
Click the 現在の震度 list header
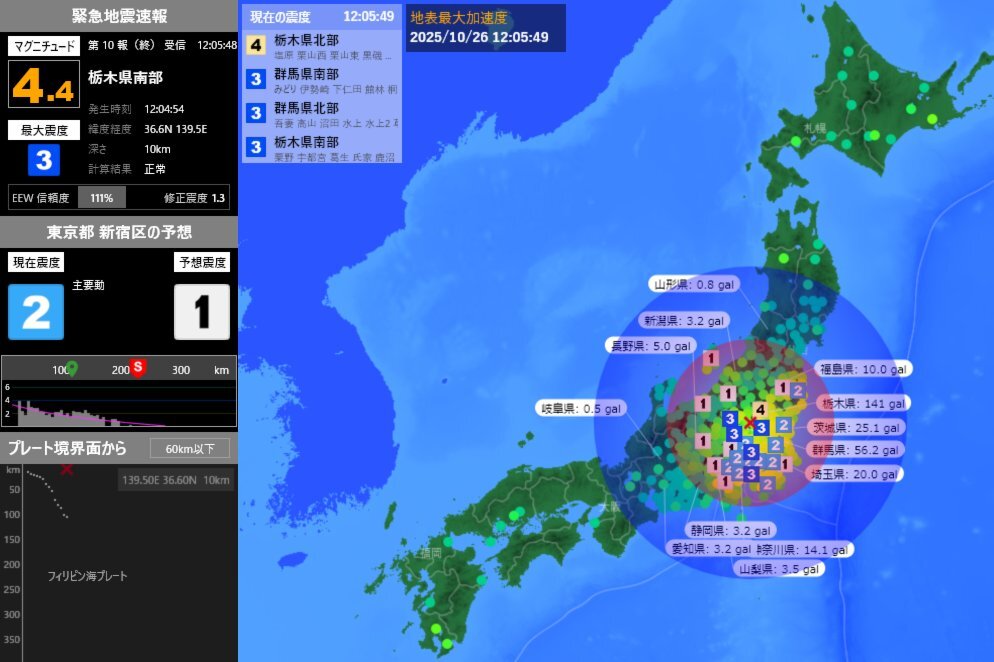pyautogui.click(x=322, y=17)
